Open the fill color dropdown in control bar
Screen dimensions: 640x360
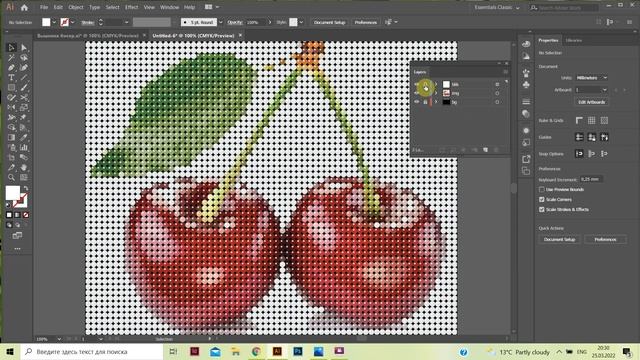coord(54,22)
